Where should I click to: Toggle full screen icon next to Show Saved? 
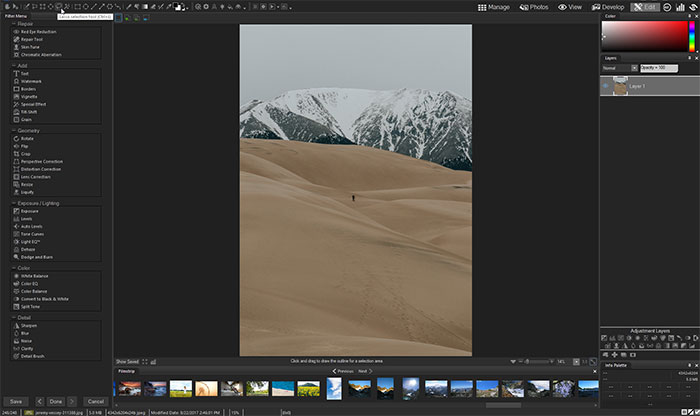click(x=145, y=362)
